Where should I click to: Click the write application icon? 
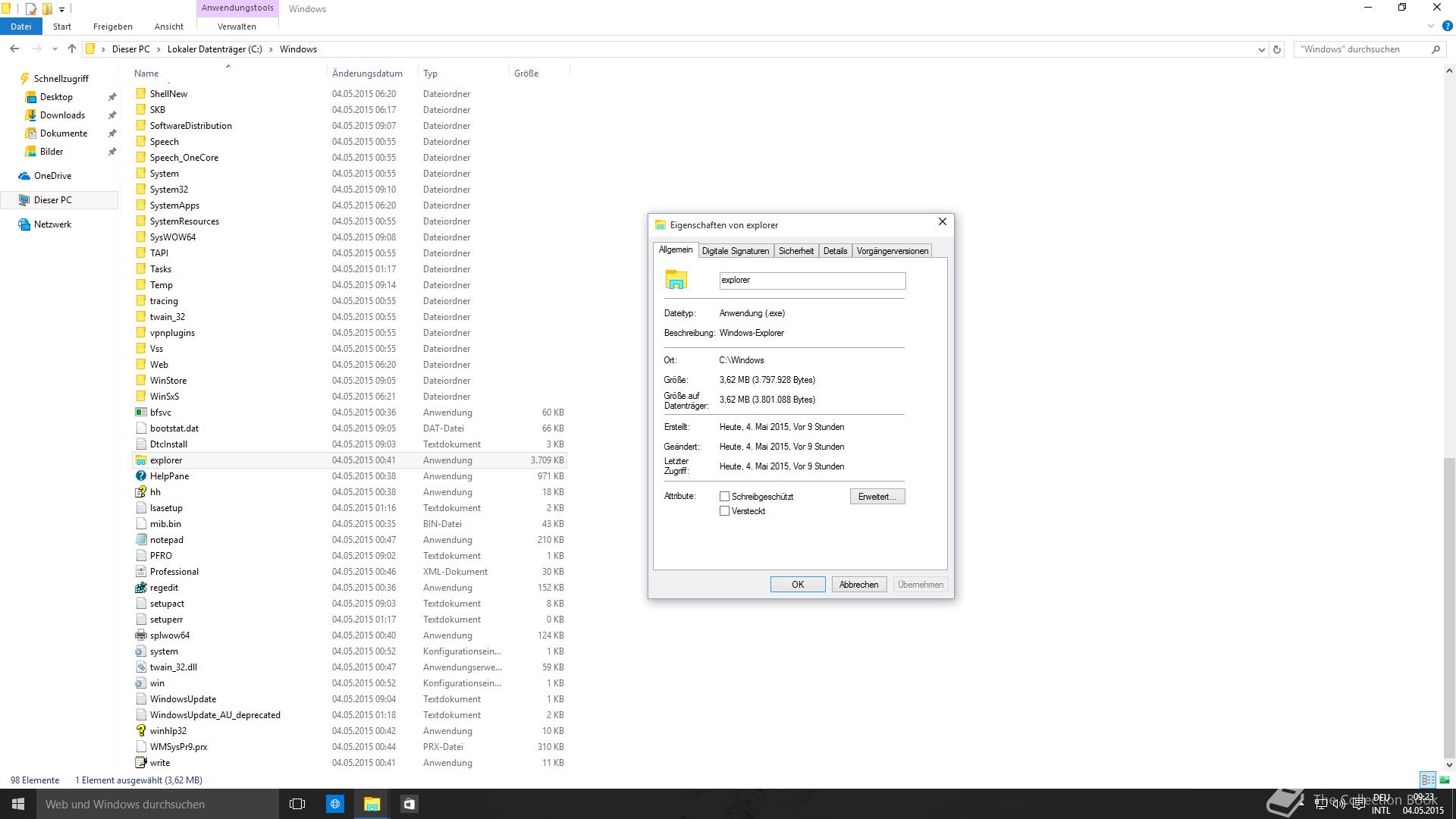coord(140,763)
